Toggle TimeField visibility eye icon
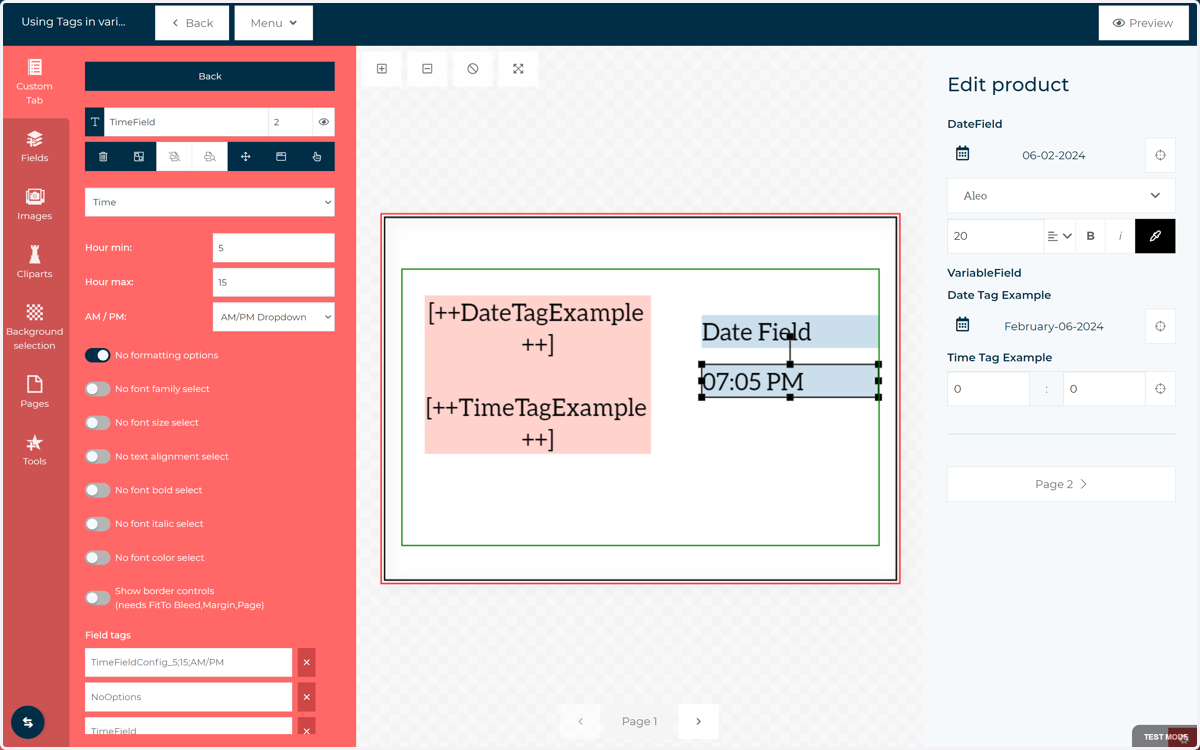1200x750 pixels. (324, 122)
